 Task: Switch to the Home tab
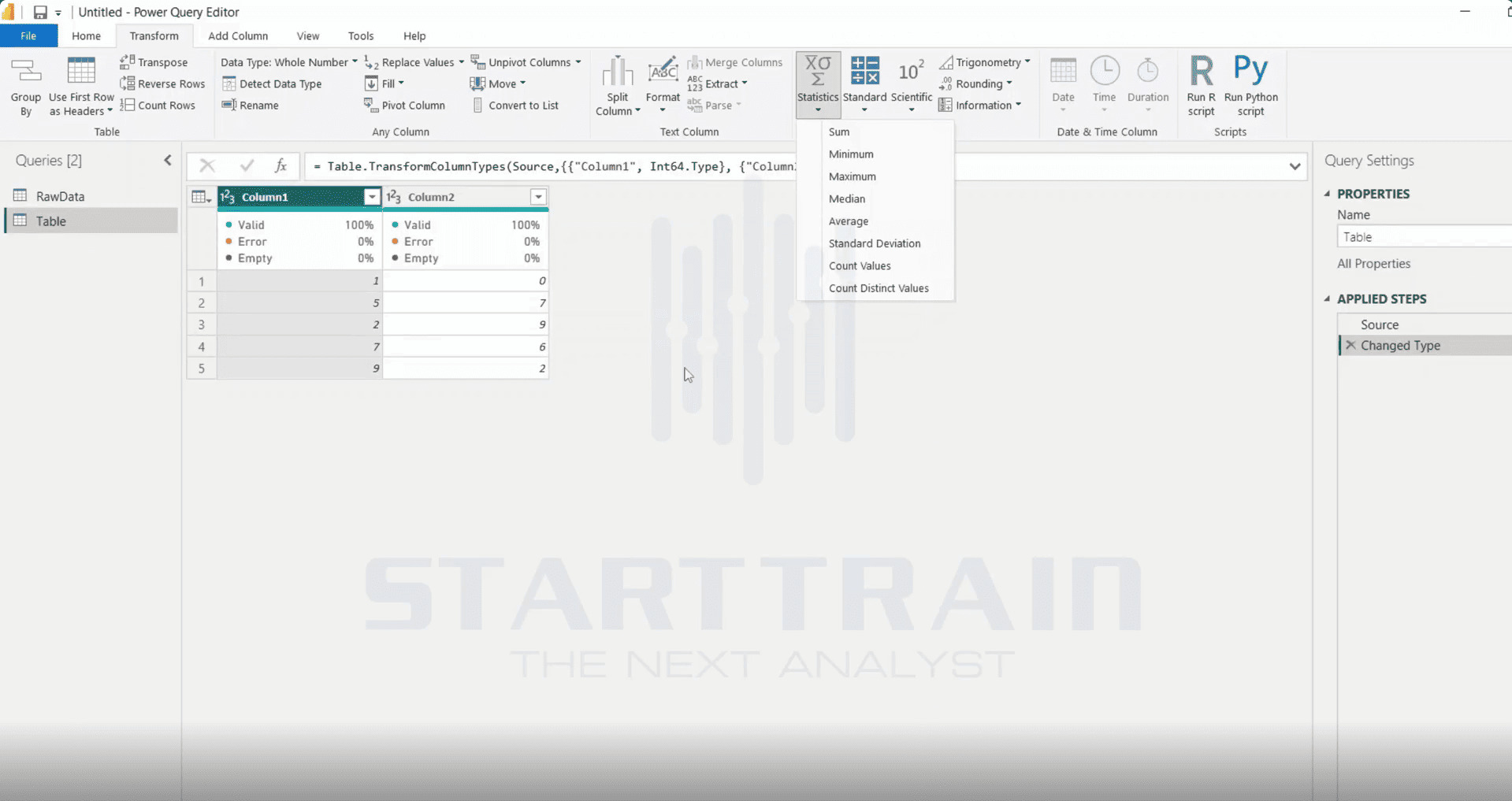(86, 36)
